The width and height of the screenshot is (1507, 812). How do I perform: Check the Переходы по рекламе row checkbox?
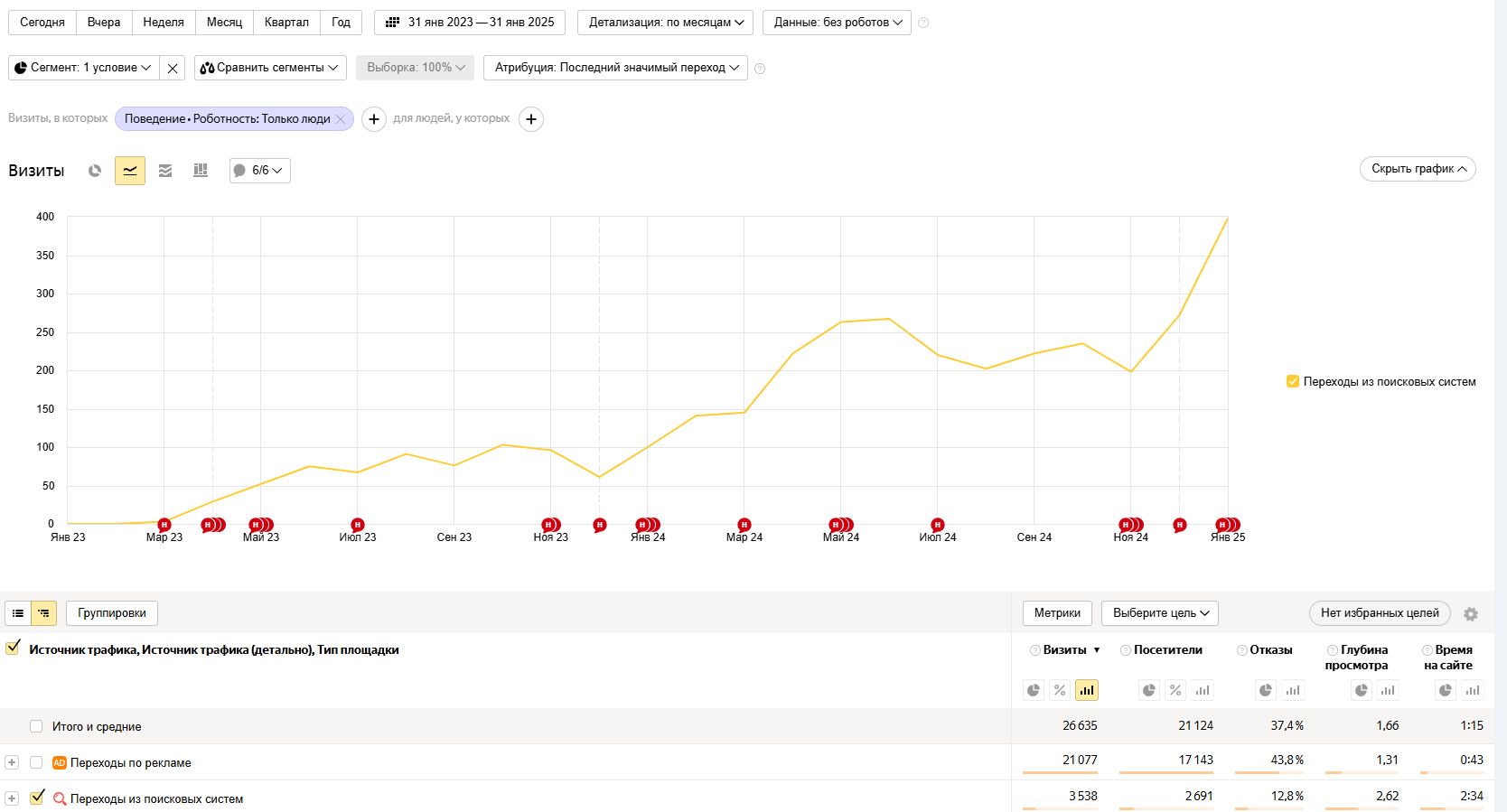tap(36, 762)
